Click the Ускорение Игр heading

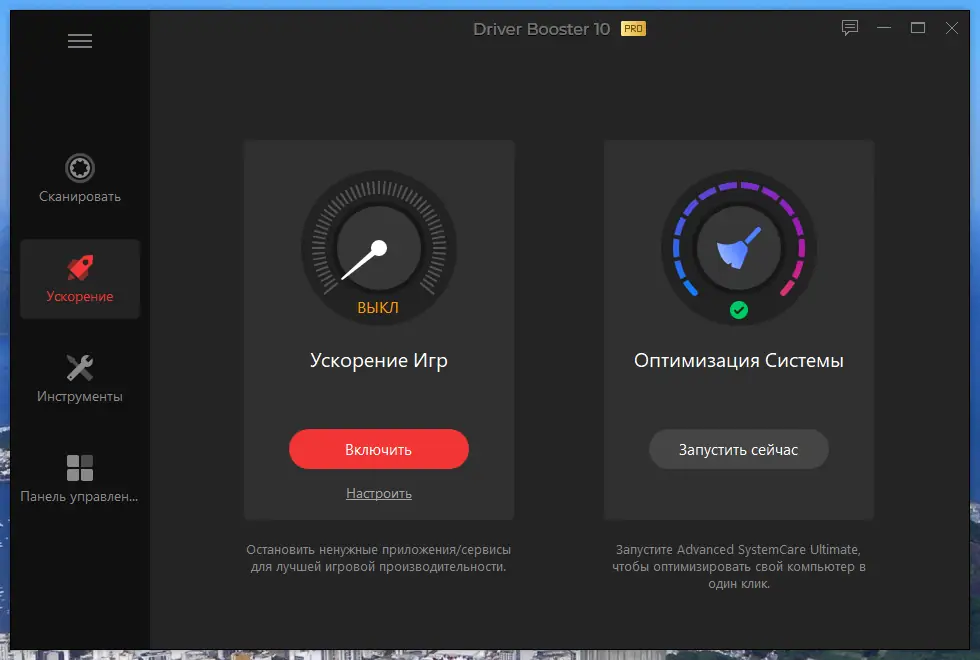click(379, 361)
